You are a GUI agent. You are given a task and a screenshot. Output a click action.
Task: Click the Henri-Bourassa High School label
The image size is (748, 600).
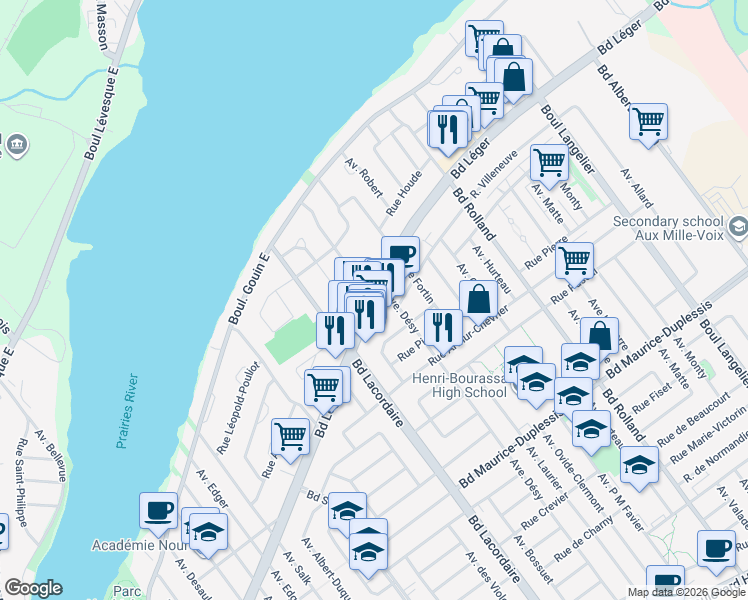(460, 385)
